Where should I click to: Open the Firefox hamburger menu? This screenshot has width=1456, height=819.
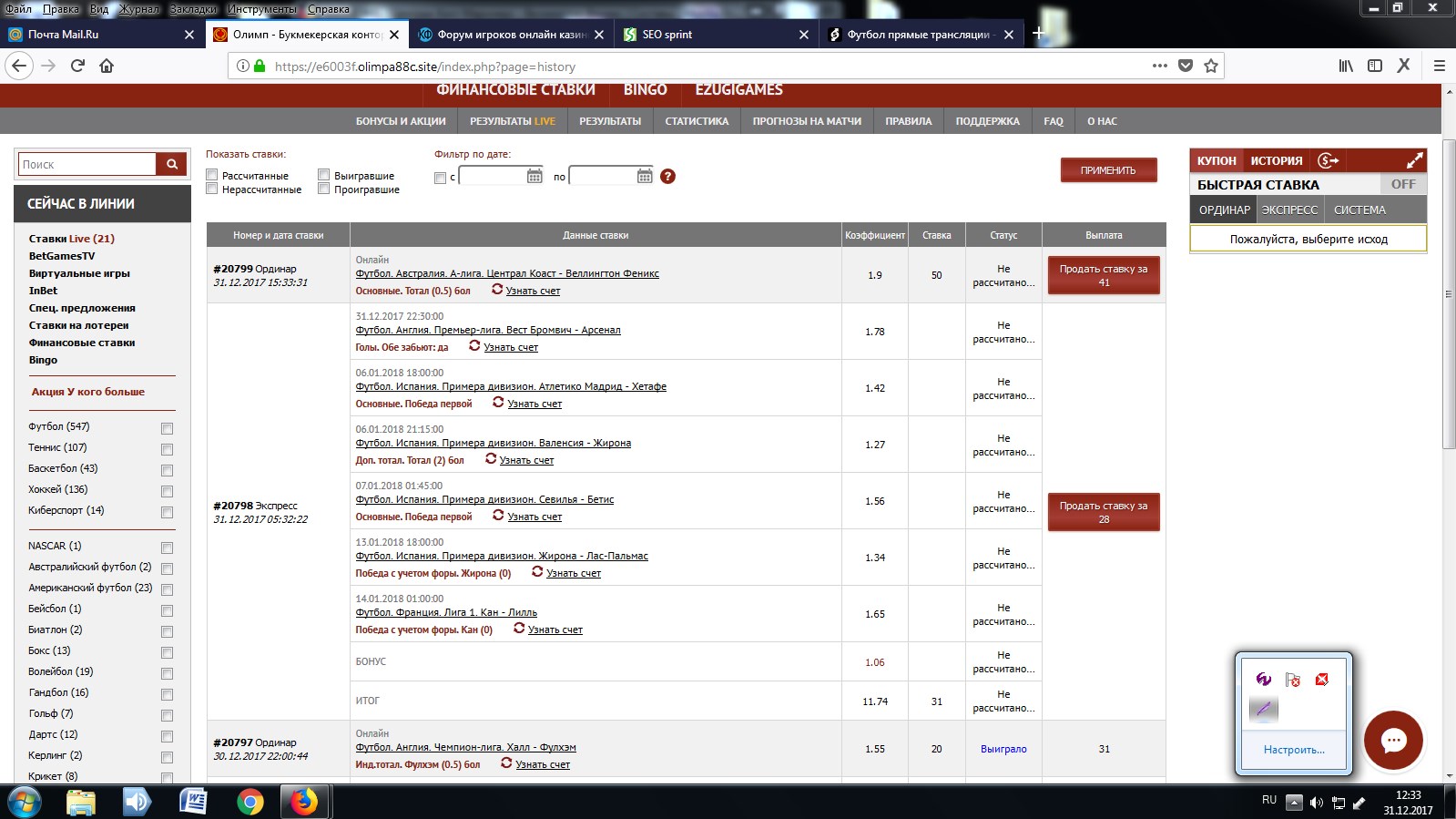[x=1440, y=66]
